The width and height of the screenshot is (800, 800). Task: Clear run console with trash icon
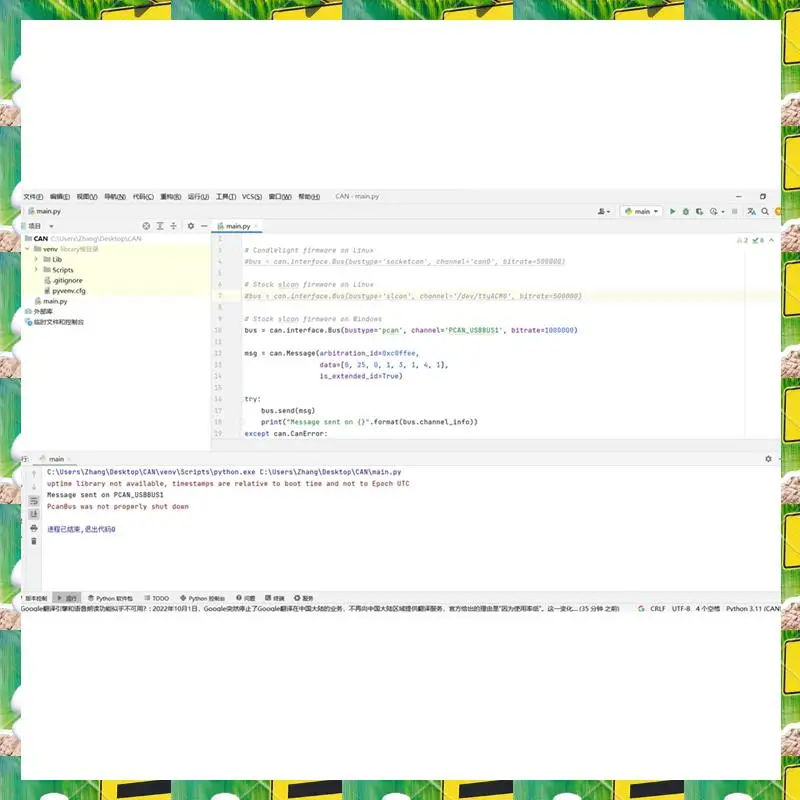pos(34,541)
